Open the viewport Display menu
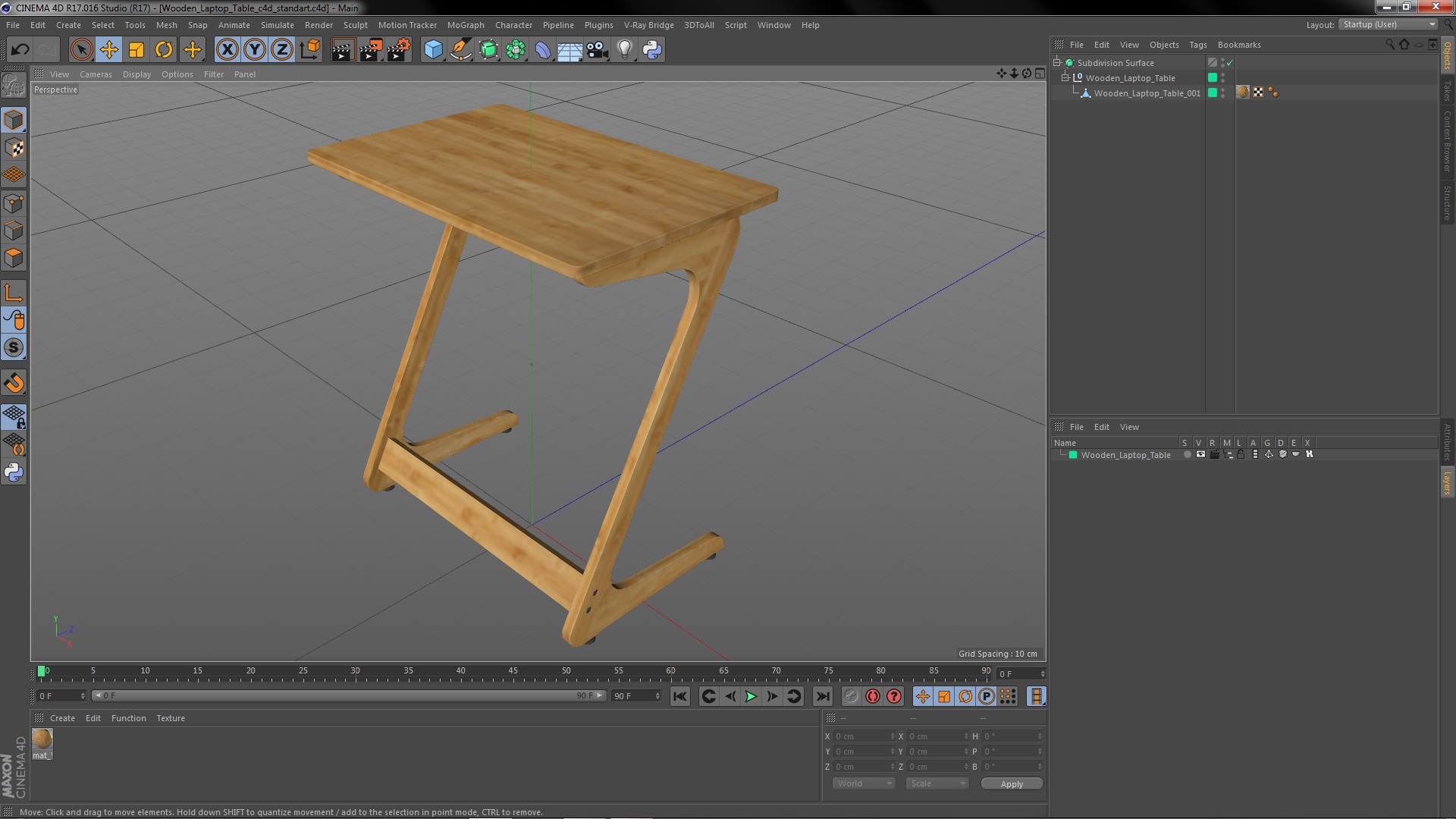1456x819 pixels. (136, 74)
